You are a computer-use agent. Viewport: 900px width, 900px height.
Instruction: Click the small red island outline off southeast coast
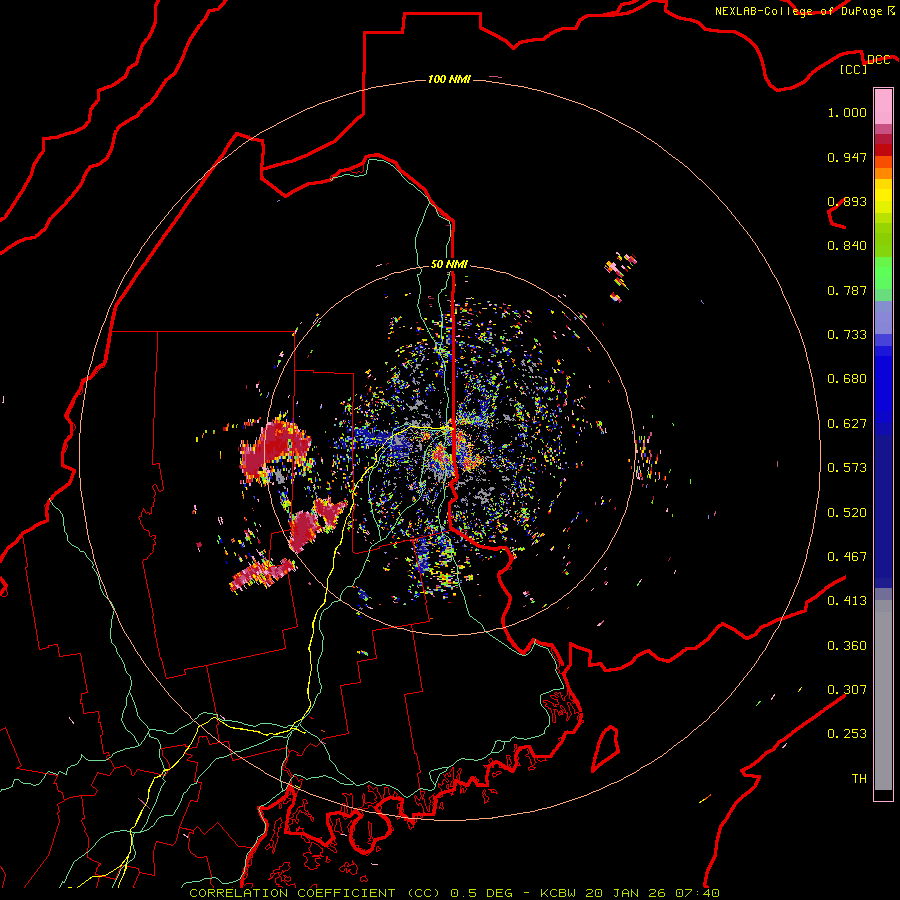tap(606, 748)
